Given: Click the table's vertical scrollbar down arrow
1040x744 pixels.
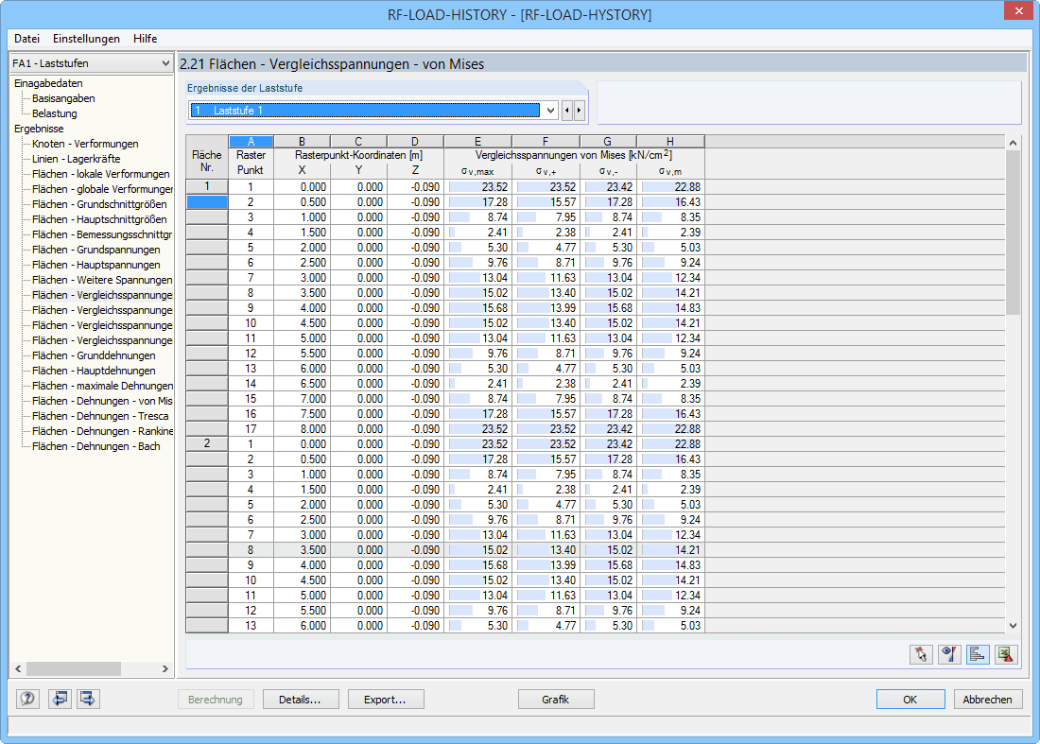Looking at the screenshot, I should 1013,625.
